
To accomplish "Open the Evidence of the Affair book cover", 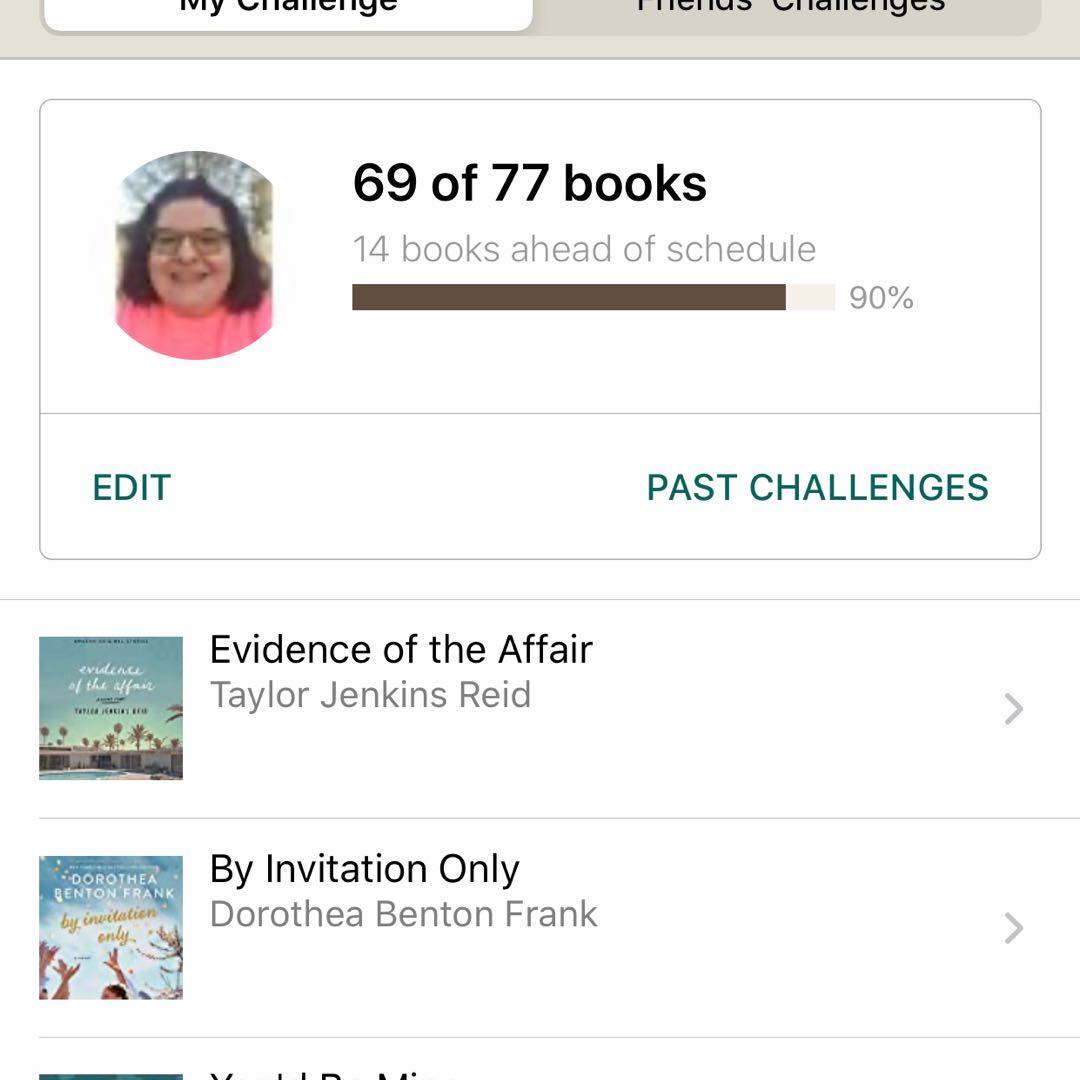I will coord(111,708).
